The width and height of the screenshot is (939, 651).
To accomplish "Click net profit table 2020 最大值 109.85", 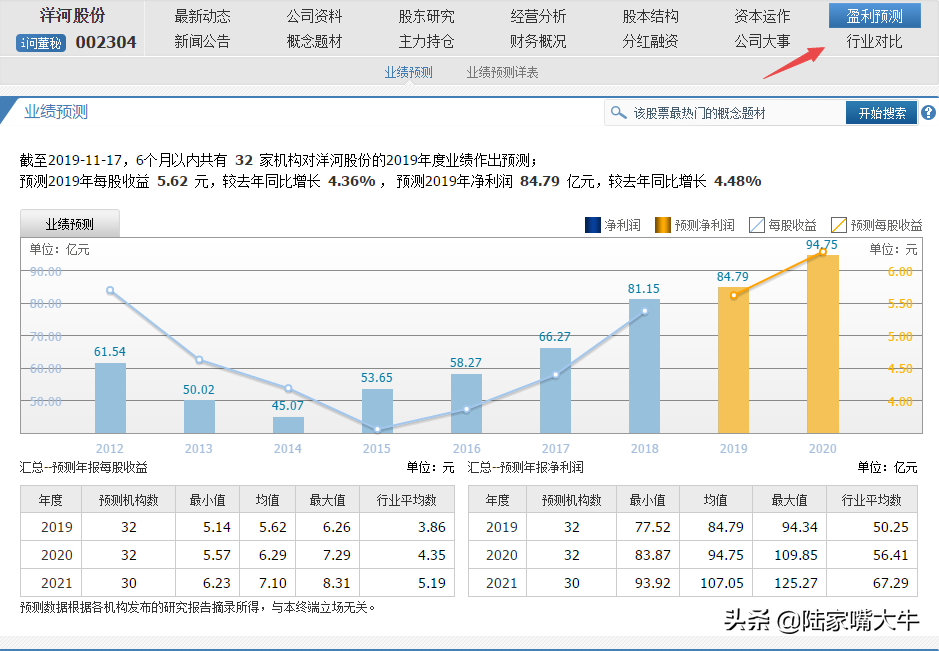I will click(795, 555).
